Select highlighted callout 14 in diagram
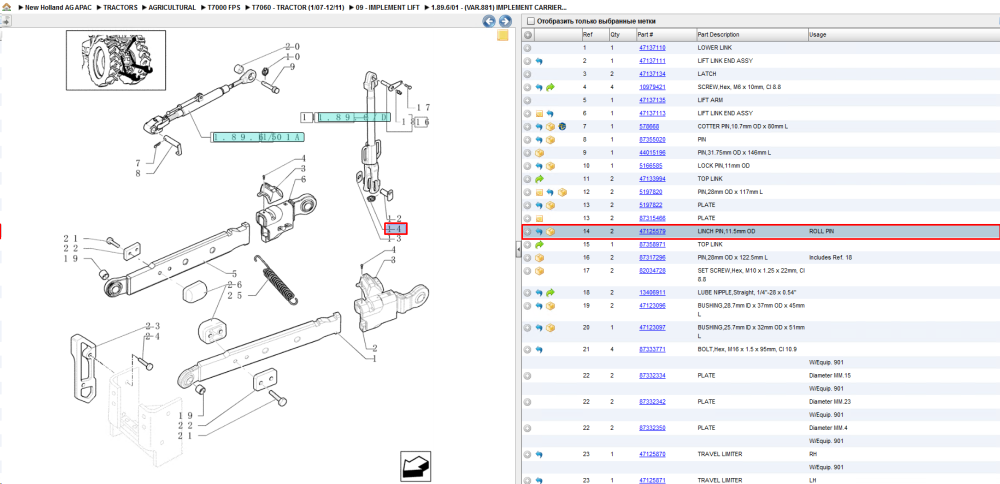The image size is (1000, 484). click(395, 228)
